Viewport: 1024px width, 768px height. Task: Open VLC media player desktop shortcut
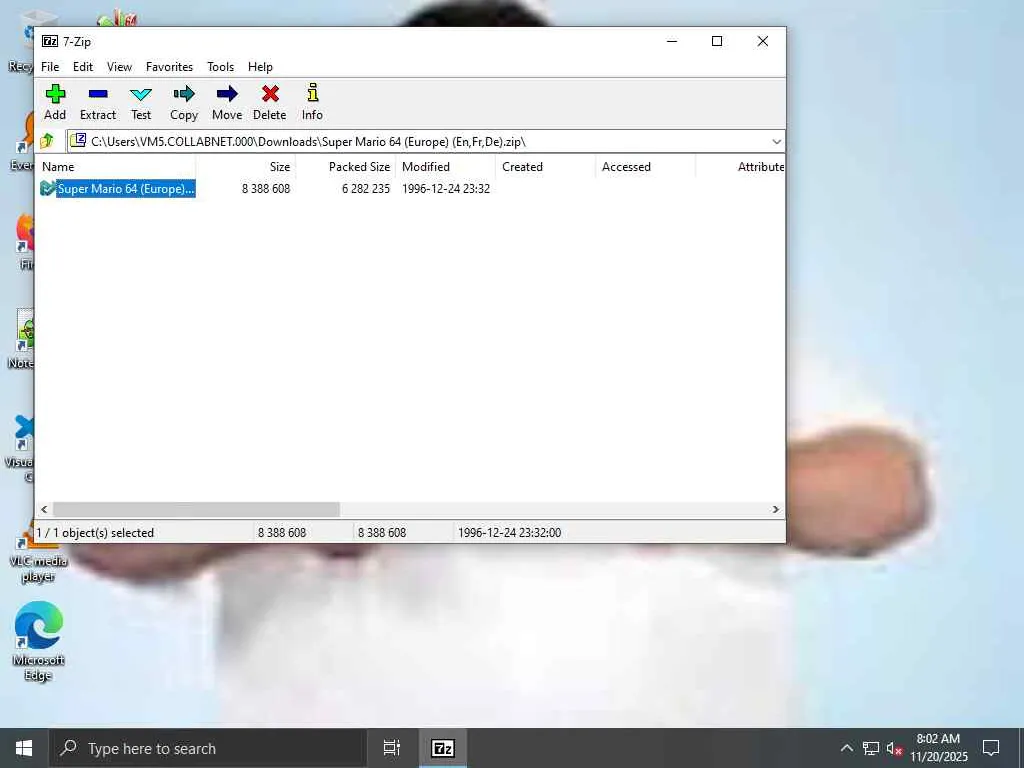pyautogui.click(x=37, y=553)
